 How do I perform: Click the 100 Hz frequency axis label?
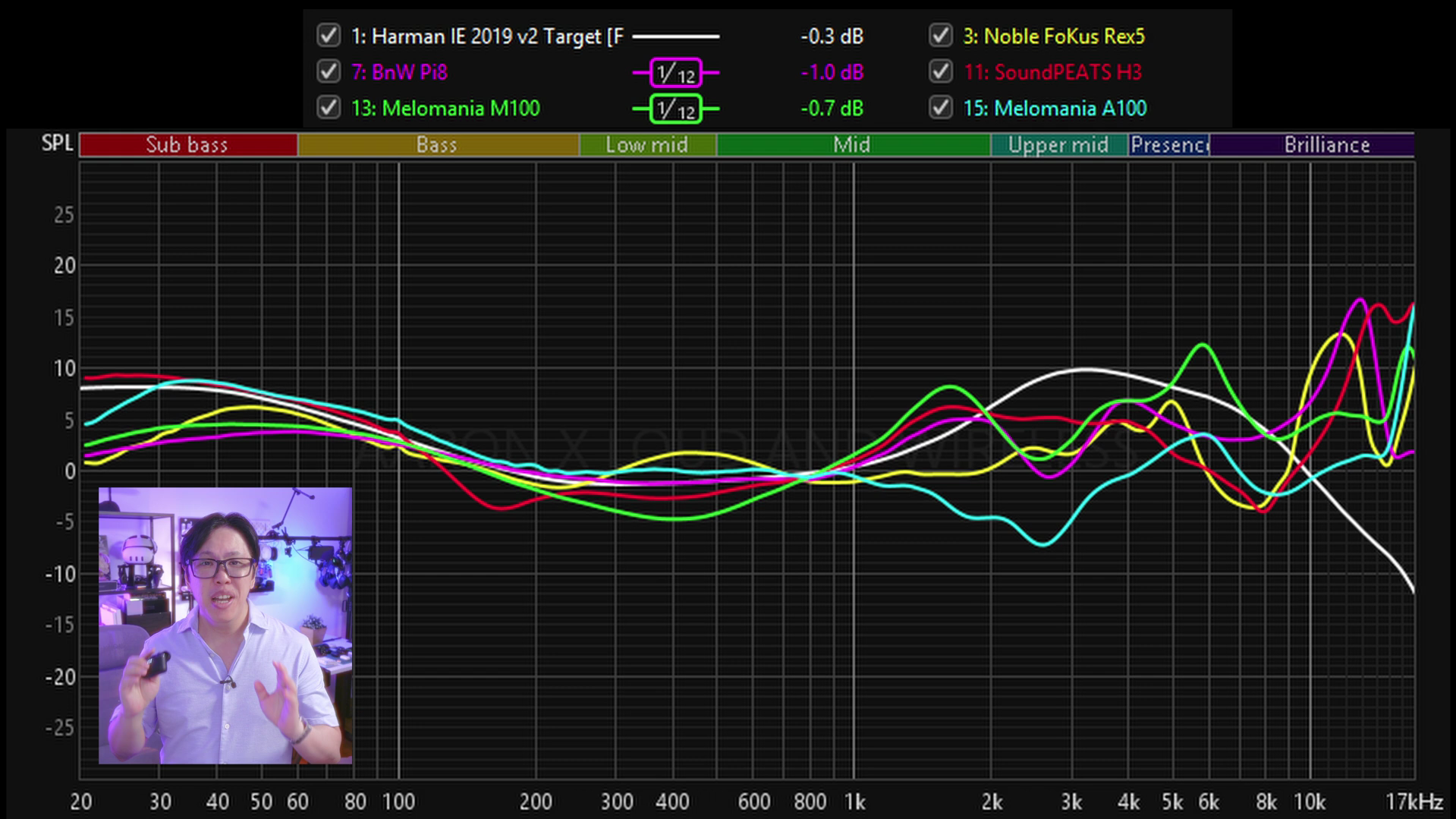point(398,802)
